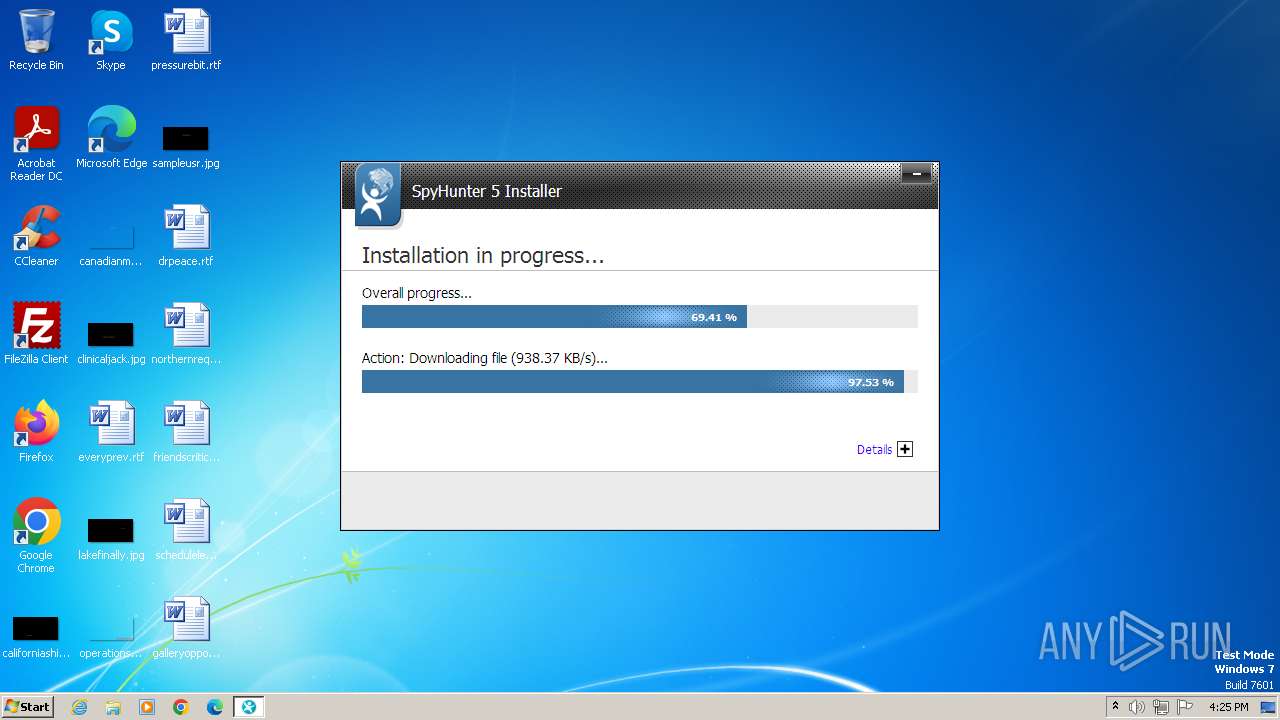Image resolution: width=1280 pixels, height=720 pixels.
Task: Open Chrome from the taskbar
Action: point(181,707)
